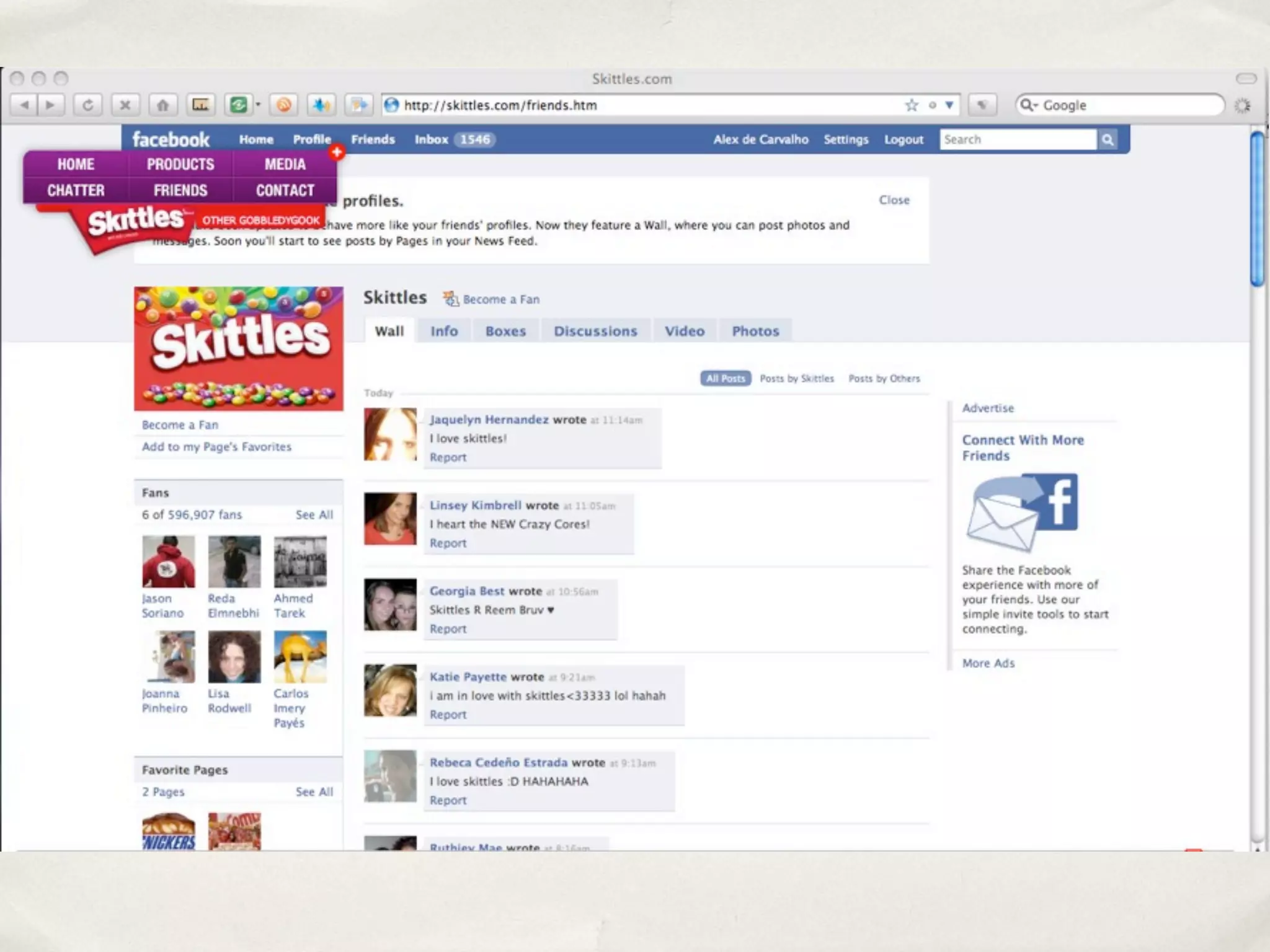Open CONTACT in the purple Skittles menu
Screen dimensions: 1270x952
[x=285, y=190]
